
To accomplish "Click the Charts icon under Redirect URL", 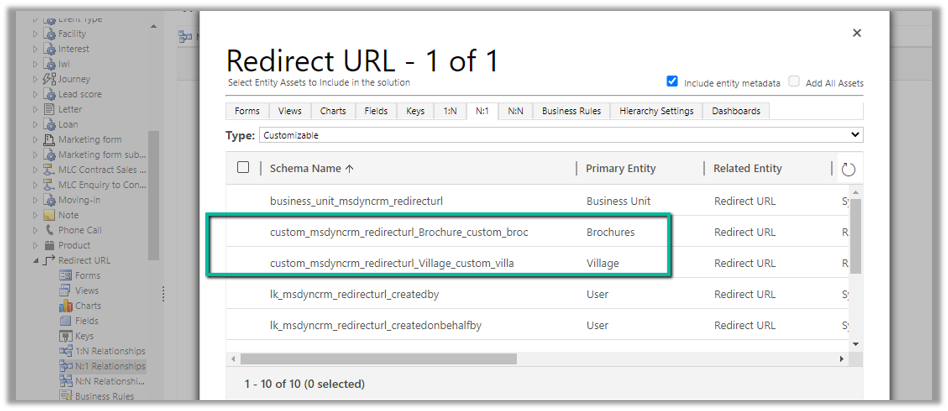I will click(66, 306).
